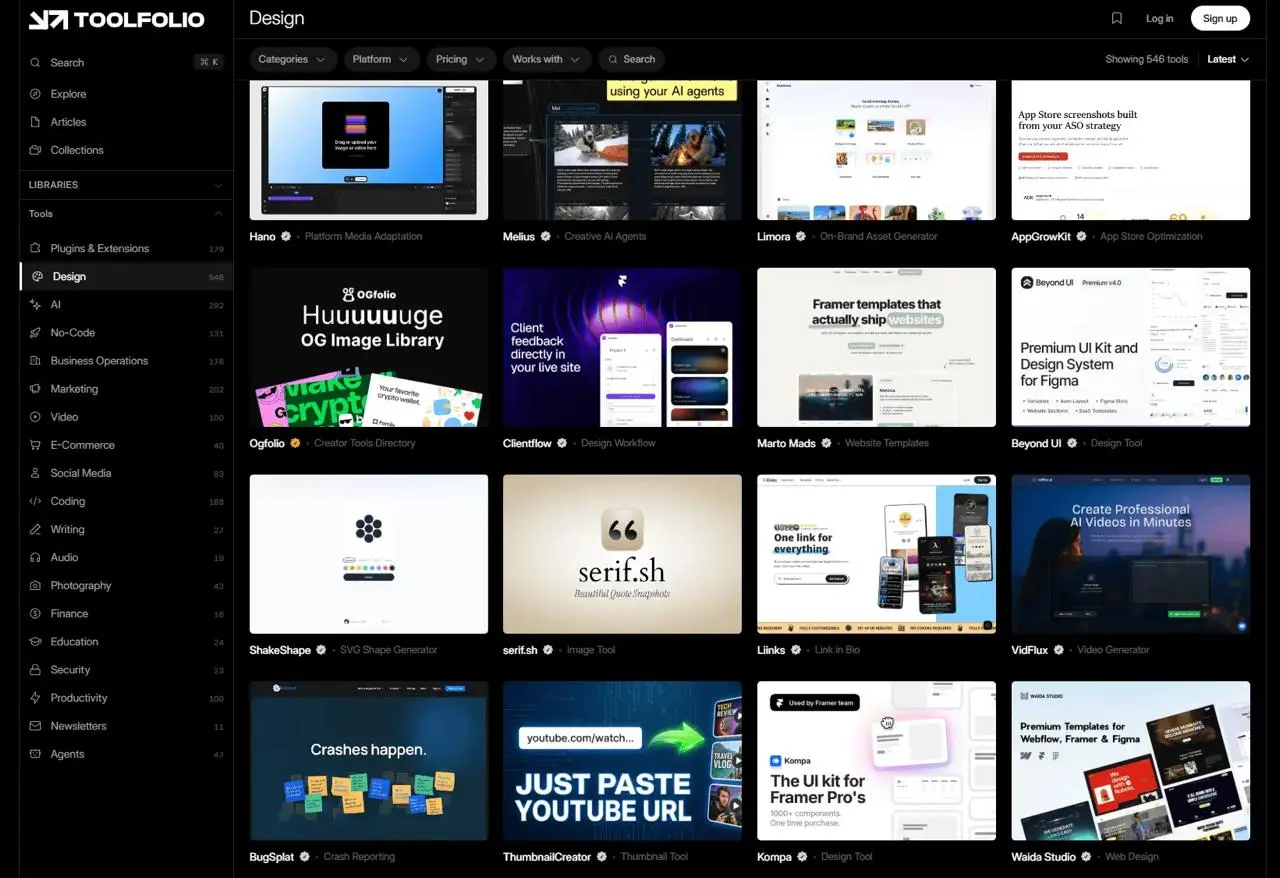Image resolution: width=1280 pixels, height=878 pixels.
Task: Click the Coding brackets icon
Action: [36, 501]
